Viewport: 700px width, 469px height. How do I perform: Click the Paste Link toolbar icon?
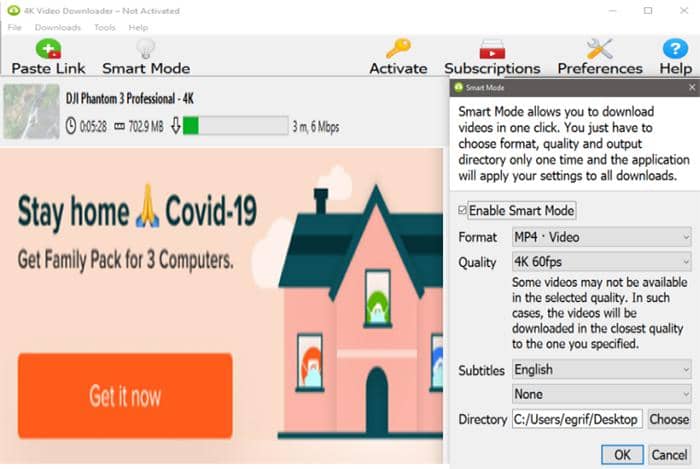click(x=48, y=49)
